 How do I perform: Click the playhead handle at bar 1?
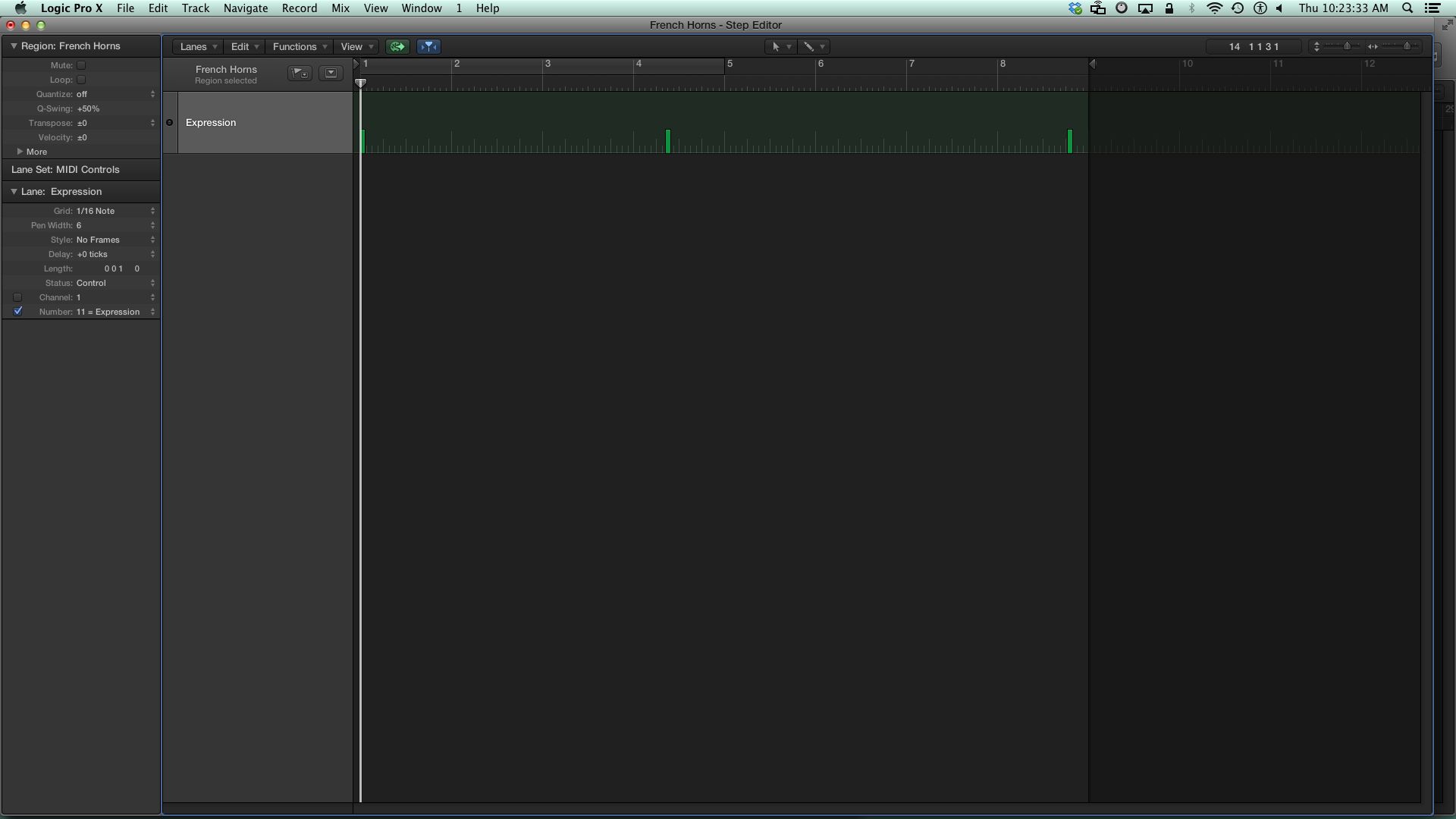point(361,83)
